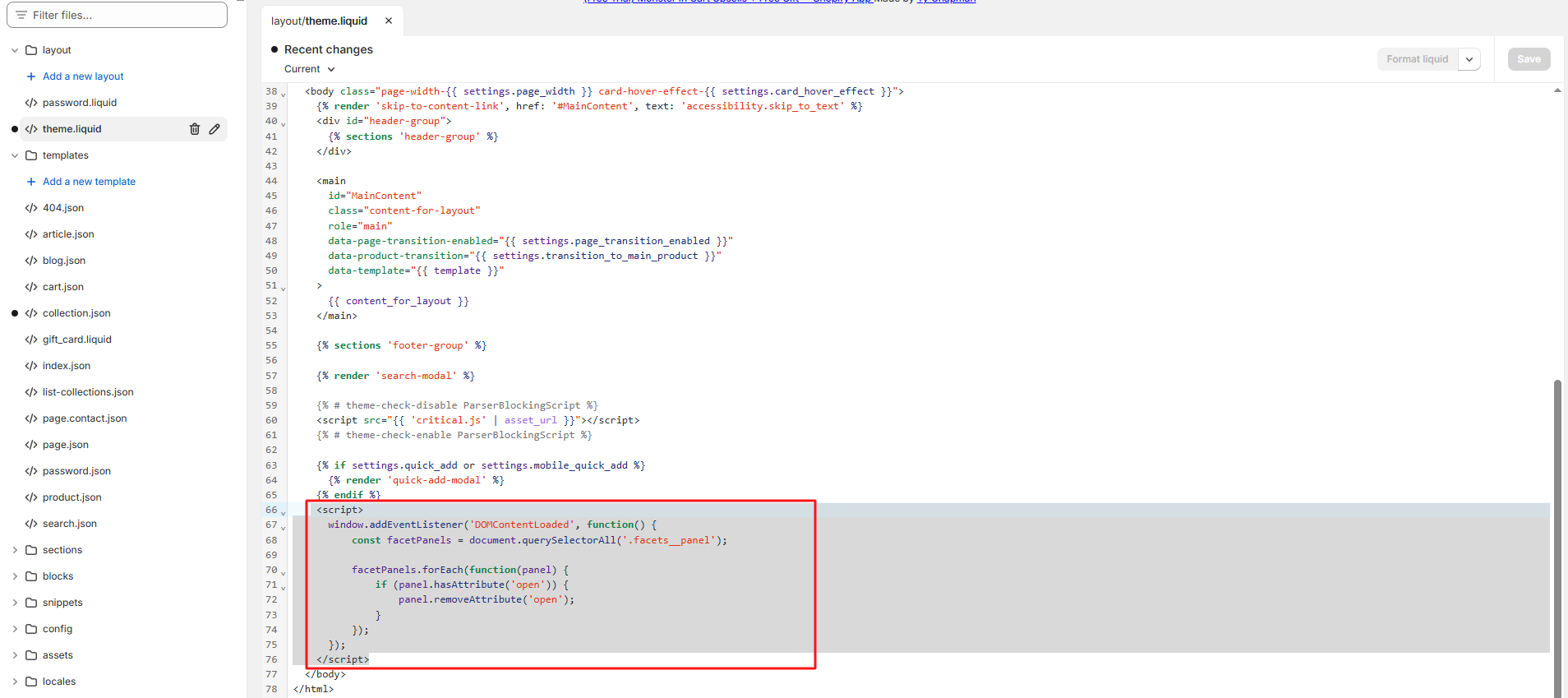Delete theme.liquid with the trash icon
This screenshot has width=1568, height=698.
click(195, 129)
